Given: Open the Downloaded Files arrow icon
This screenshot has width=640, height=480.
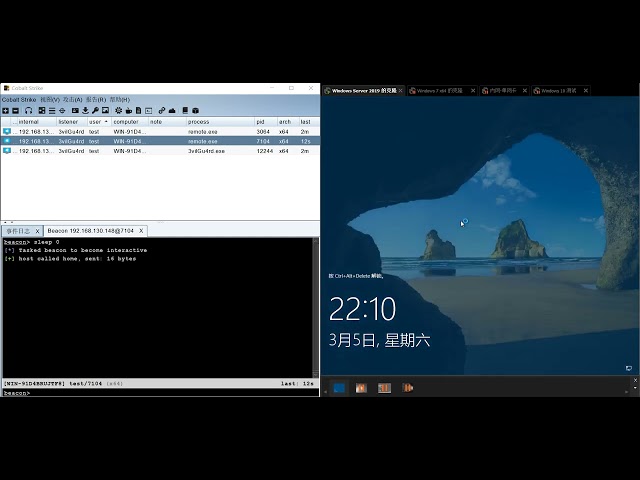Looking at the screenshot, I should [85, 111].
